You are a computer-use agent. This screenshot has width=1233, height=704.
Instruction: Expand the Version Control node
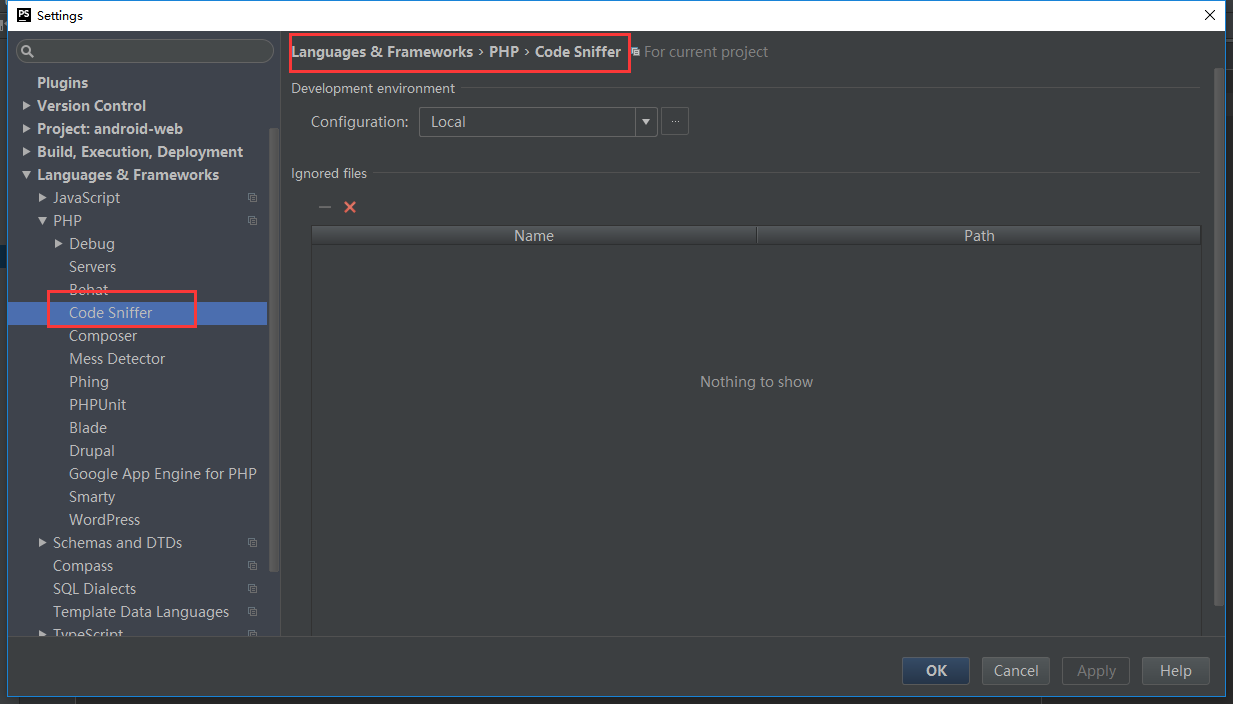(26, 106)
